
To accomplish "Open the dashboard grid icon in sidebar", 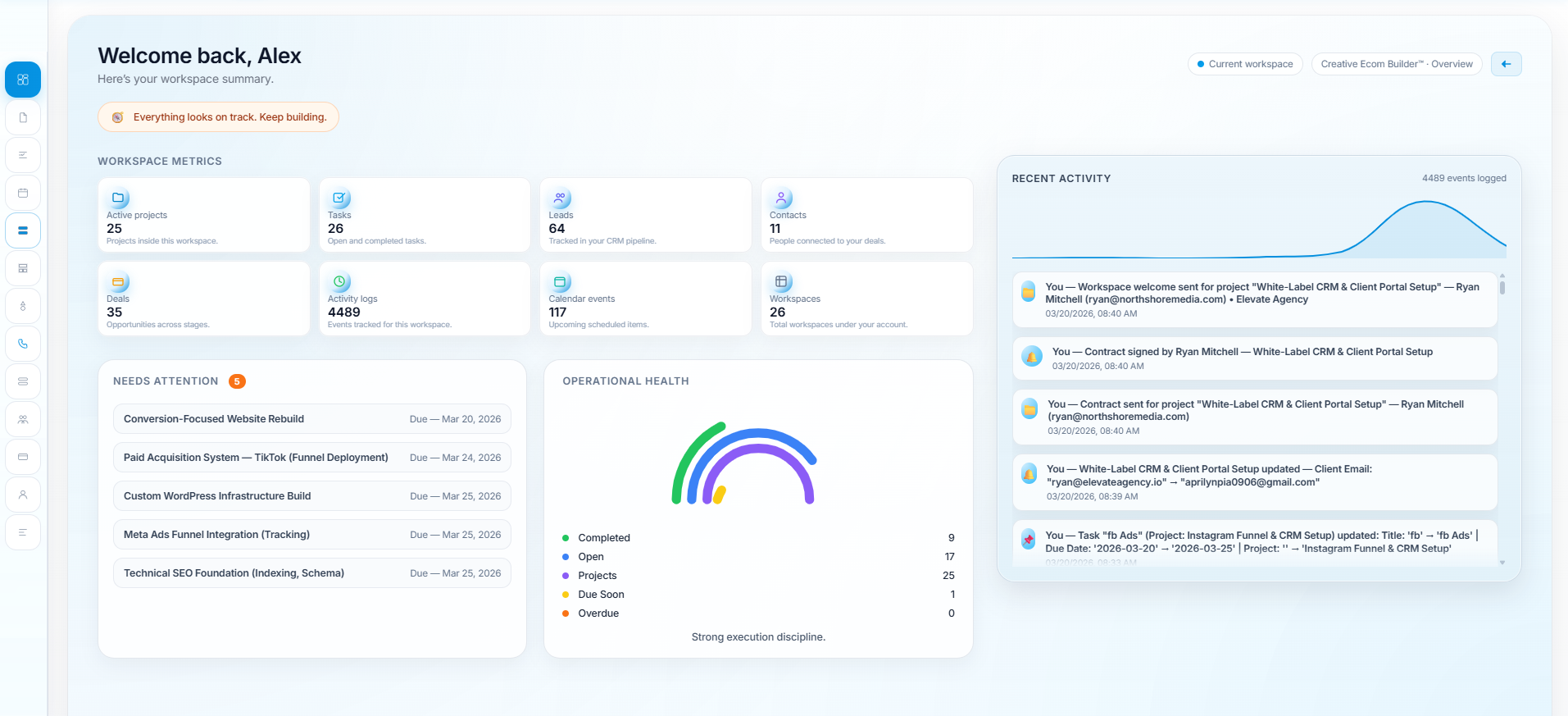I will coord(23,80).
